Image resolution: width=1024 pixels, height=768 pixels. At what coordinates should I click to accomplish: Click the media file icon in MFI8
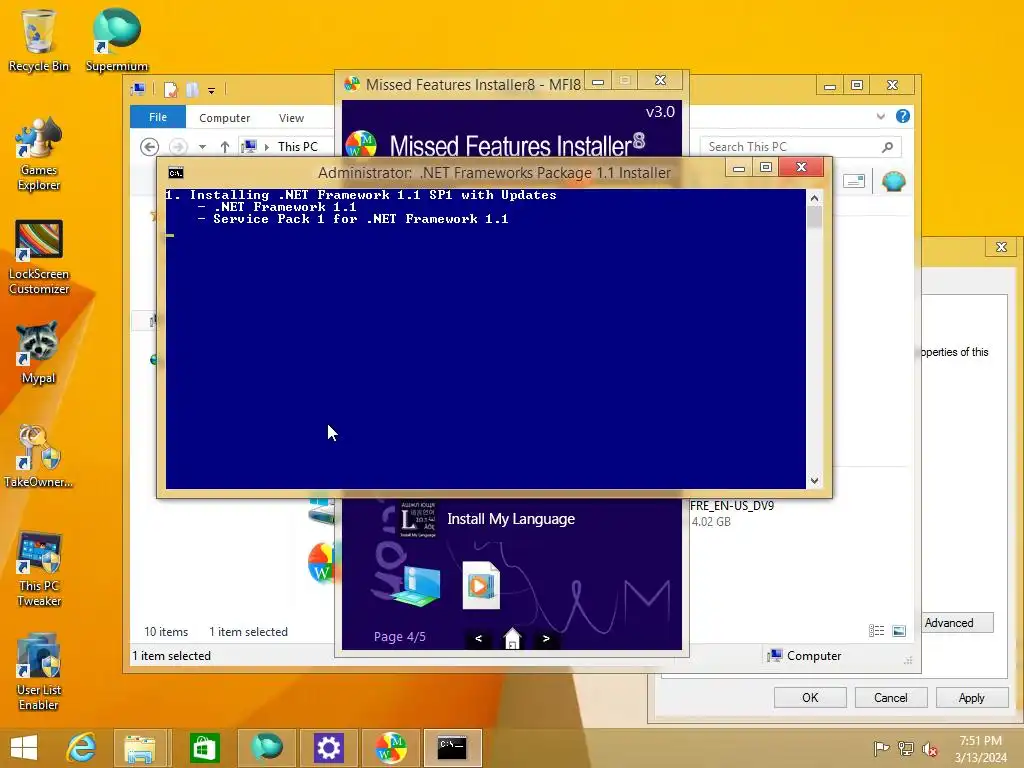coord(481,585)
